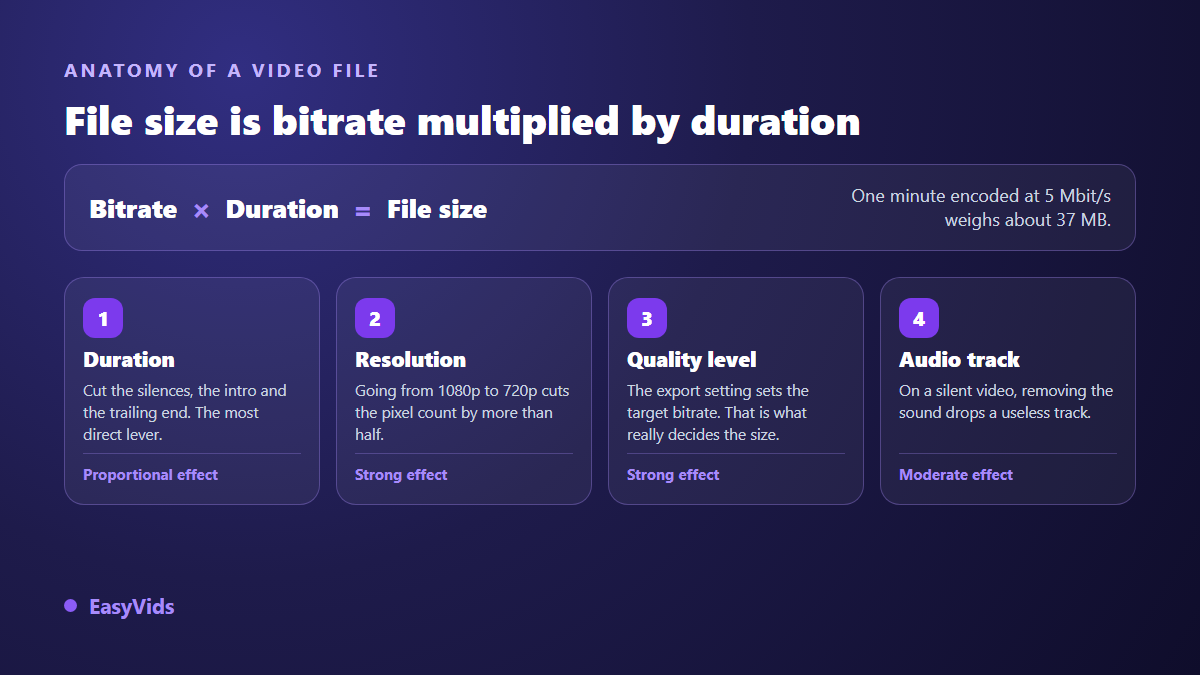This screenshot has width=1200, height=675.
Task: Click the word 'Bitrate' in the formula
Action: point(133,209)
